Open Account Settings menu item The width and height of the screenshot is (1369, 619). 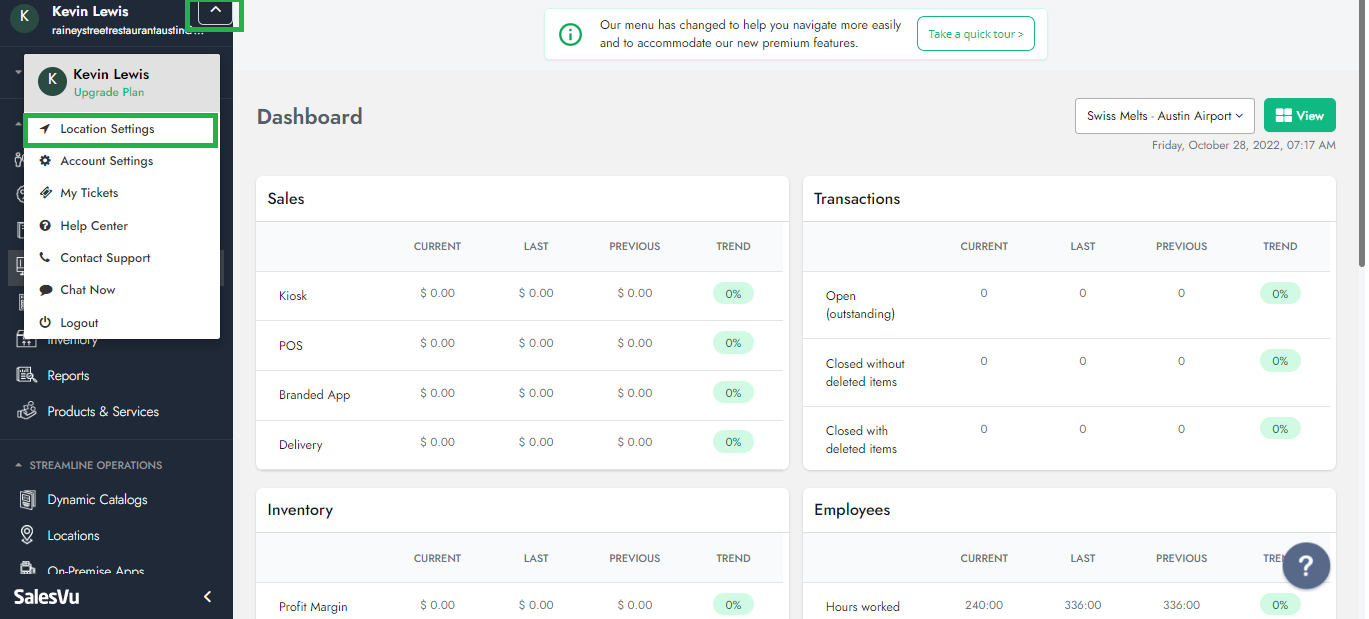coord(106,161)
